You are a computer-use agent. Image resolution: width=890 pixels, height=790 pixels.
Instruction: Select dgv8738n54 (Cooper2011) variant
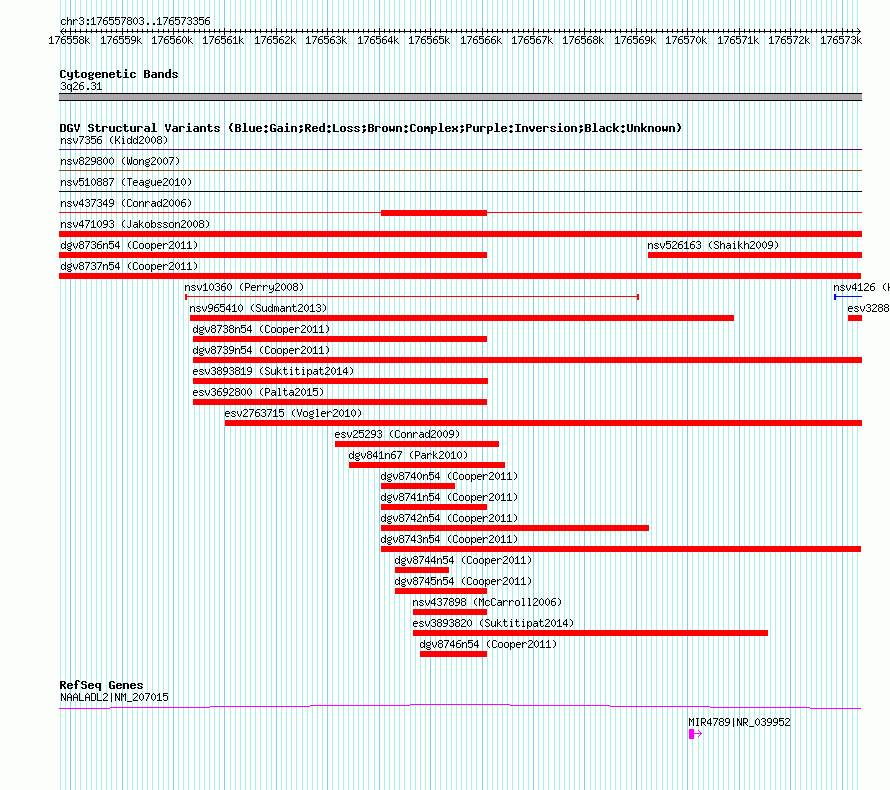pos(261,329)
